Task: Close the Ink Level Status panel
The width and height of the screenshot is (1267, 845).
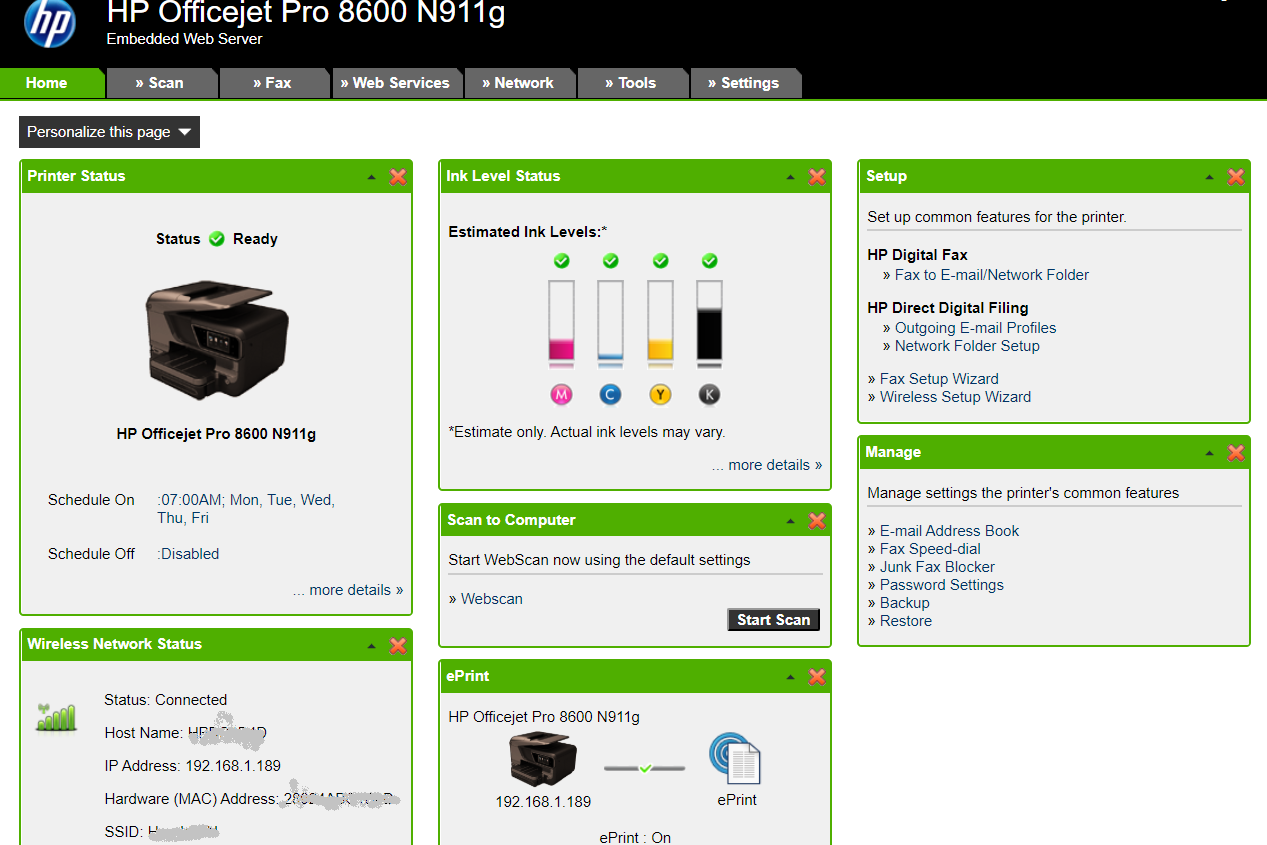Action: (x=817, y=177)
